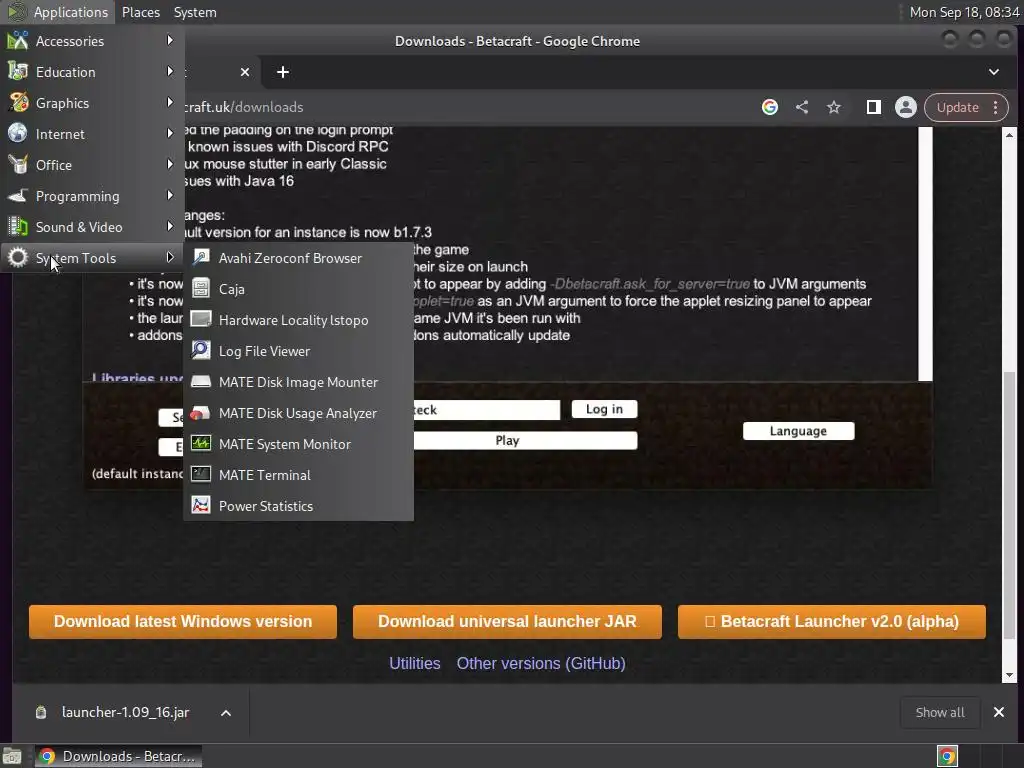Click the page vertical scrollbar thumb
The width and height of the screenshot is (1024, 768).
click(x=1010, y=505)
